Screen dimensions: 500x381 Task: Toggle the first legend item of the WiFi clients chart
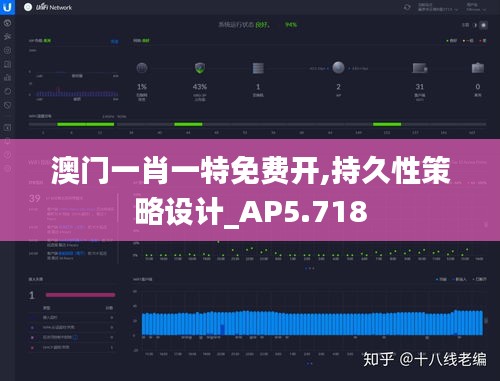(441, 279)
